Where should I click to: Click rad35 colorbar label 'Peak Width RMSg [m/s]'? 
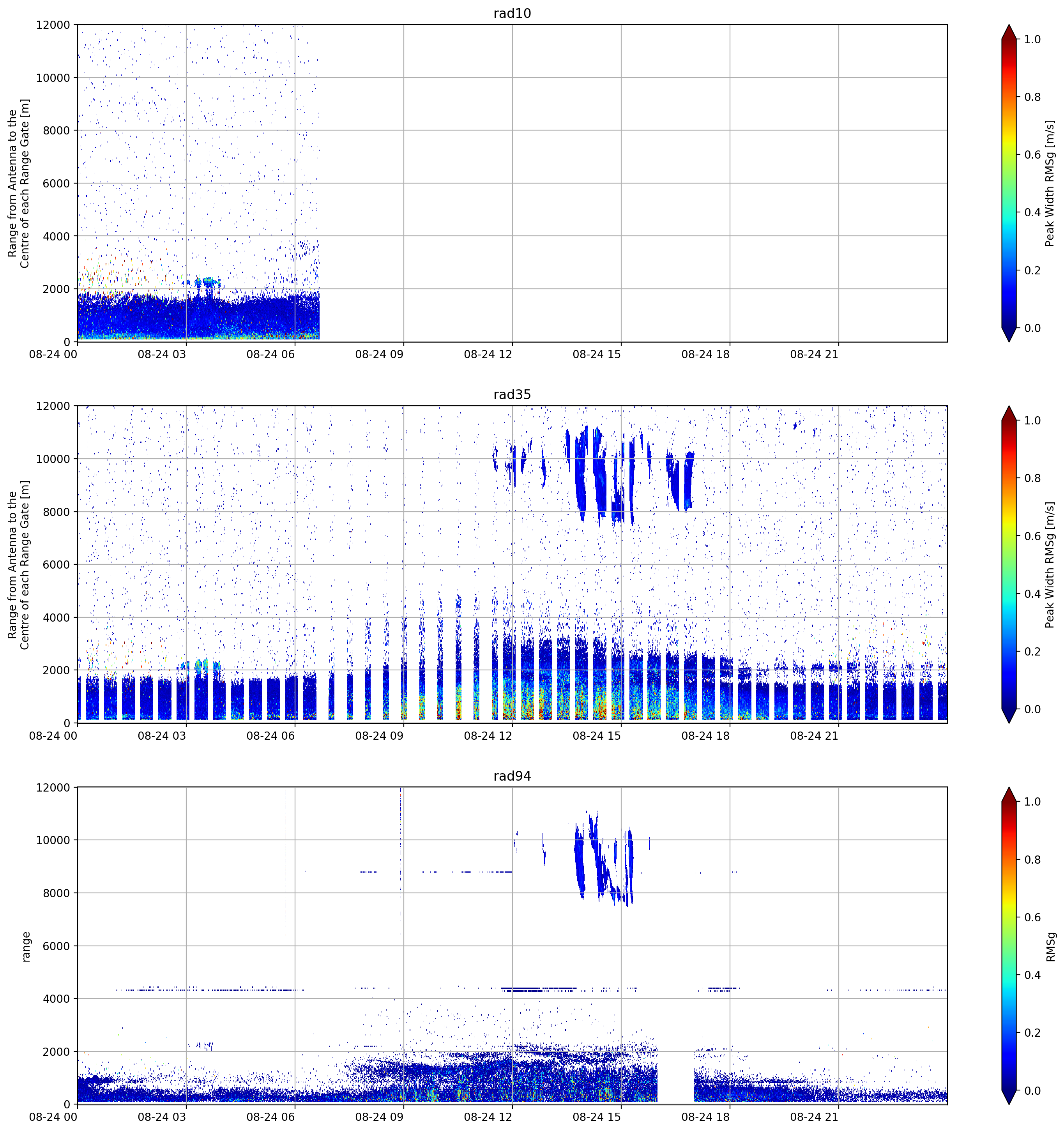[1050, 564]
